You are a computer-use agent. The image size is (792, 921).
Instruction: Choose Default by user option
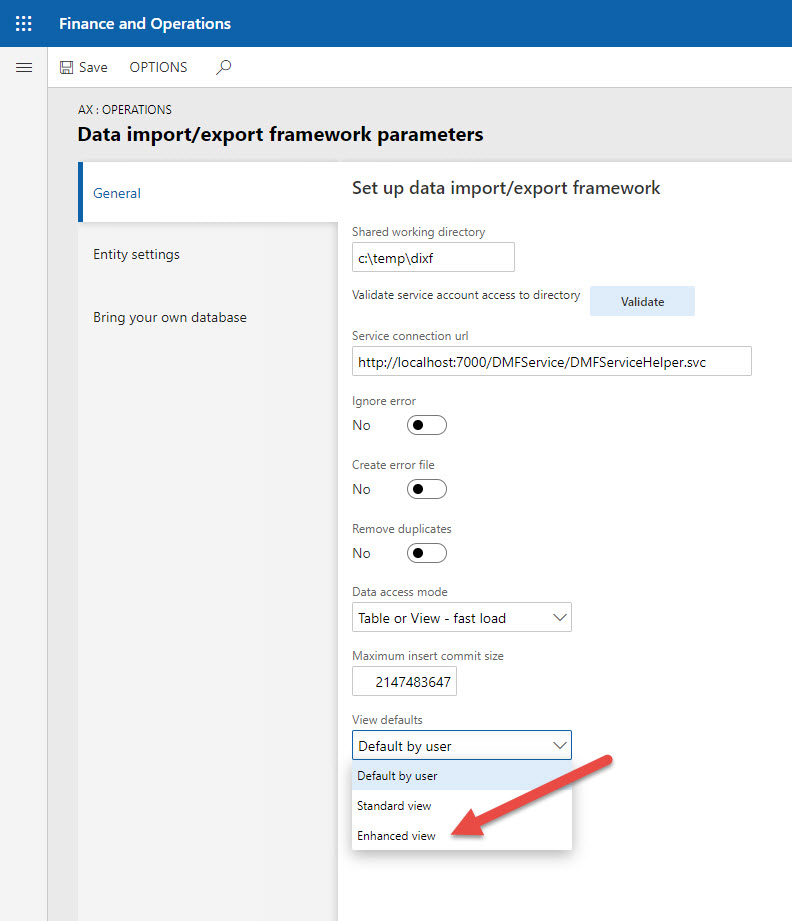click(x=462, y=775)
